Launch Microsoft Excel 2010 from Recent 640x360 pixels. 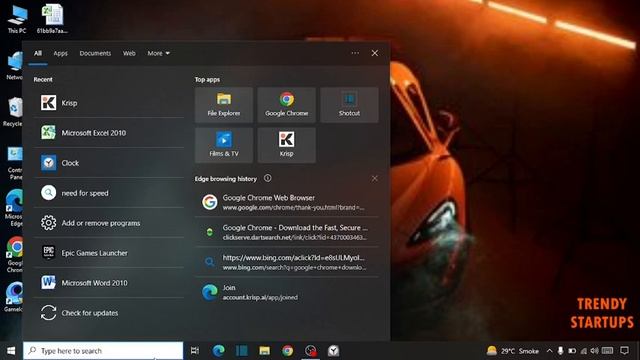coord(109,133)
